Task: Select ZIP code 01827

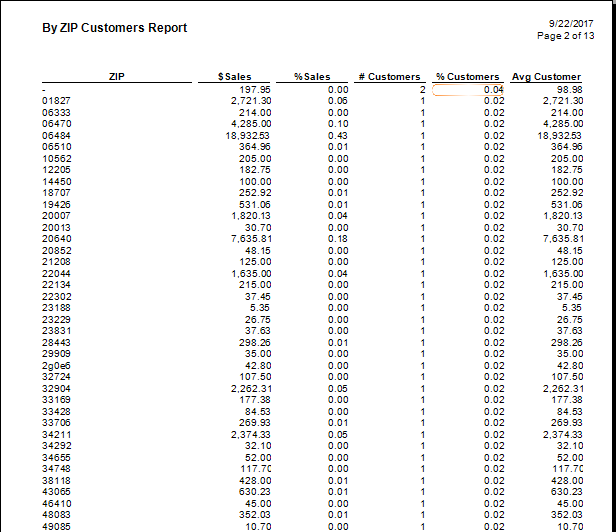Action: (x=56, y=101)
